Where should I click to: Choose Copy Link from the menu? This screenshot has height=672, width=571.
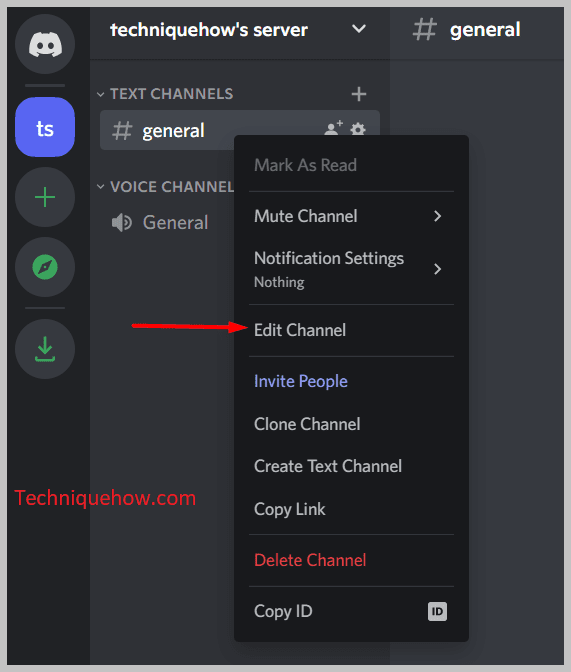click(x=352, y=509)
